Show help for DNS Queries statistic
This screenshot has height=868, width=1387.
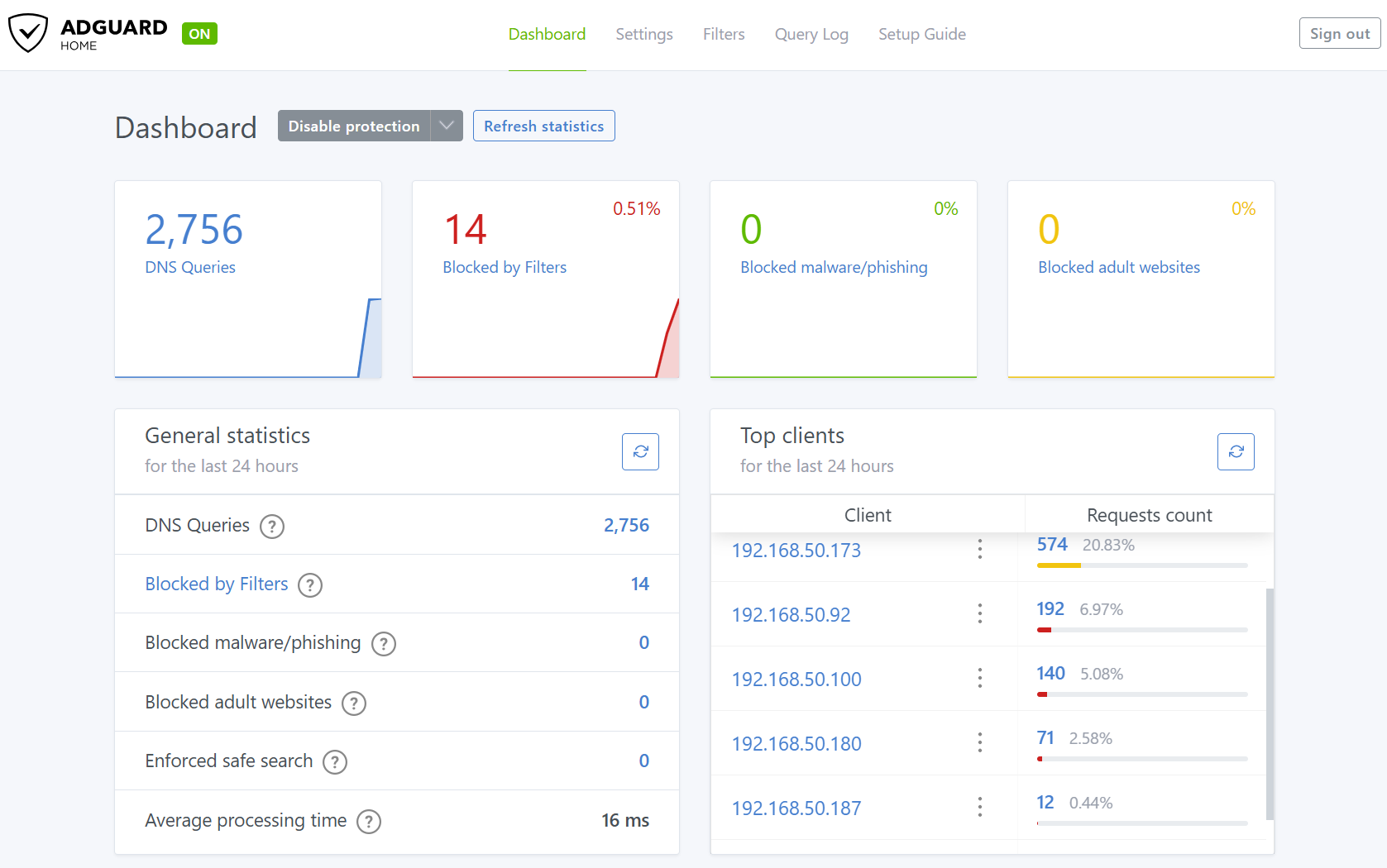pos(272,527)
